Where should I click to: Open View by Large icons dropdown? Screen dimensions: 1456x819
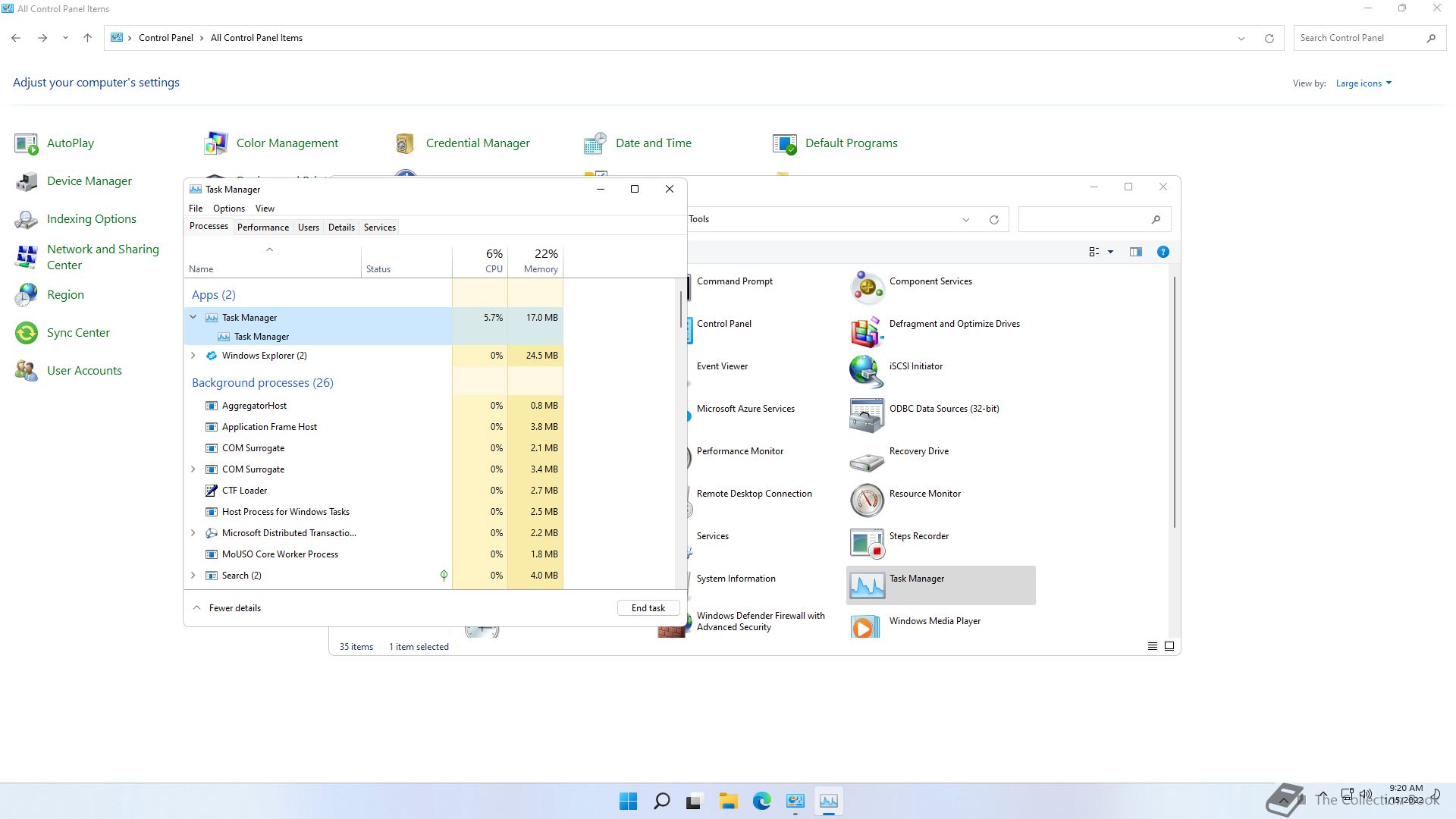click(x=1363, y=83)
